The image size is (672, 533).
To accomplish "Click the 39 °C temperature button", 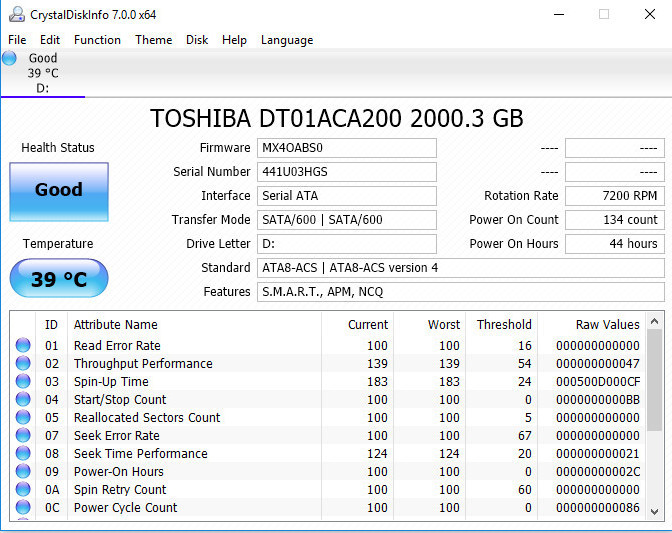I will (59, 278).
